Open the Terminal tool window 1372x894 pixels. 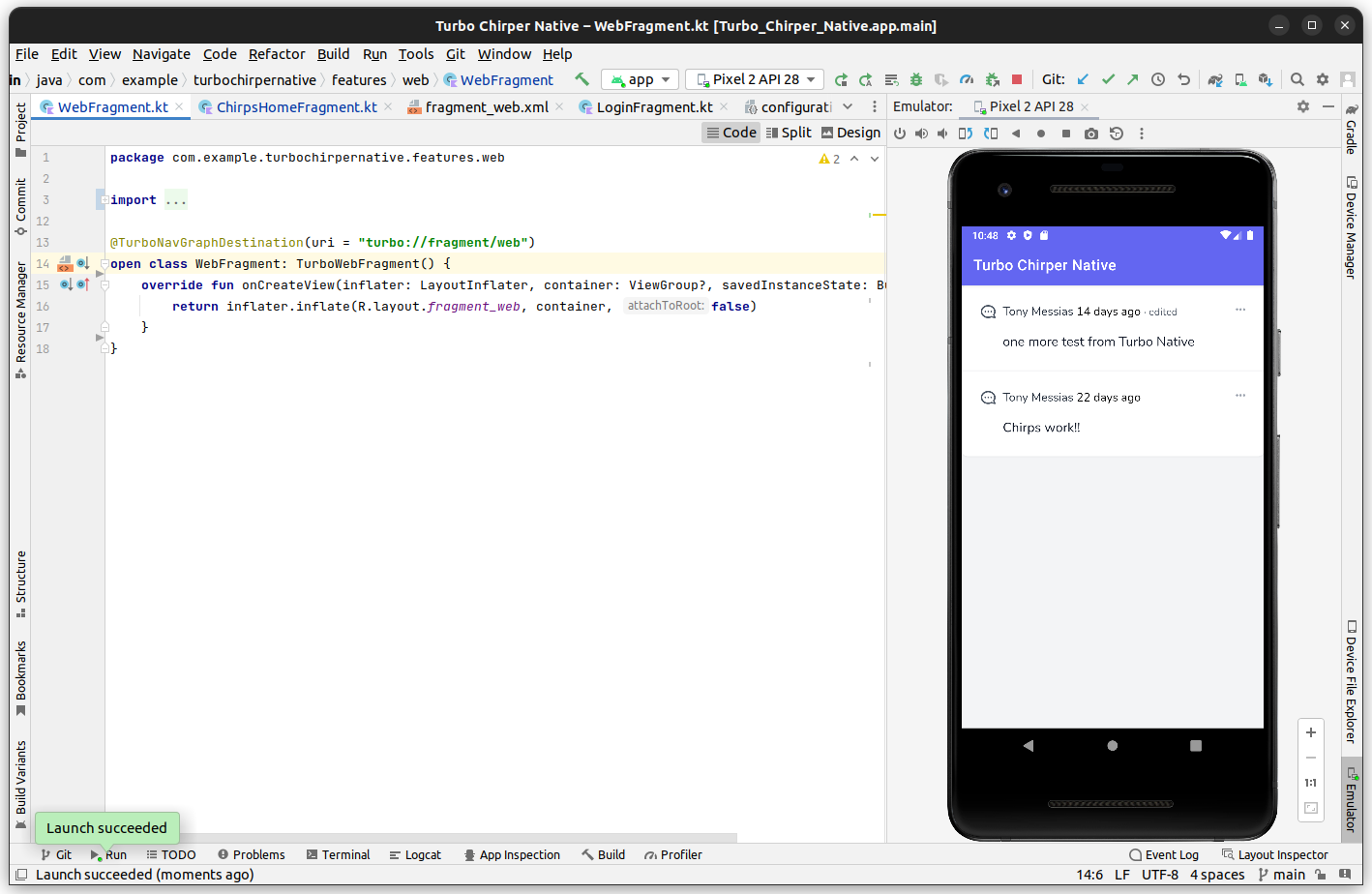pyautogui.click(x=338, y=855)
